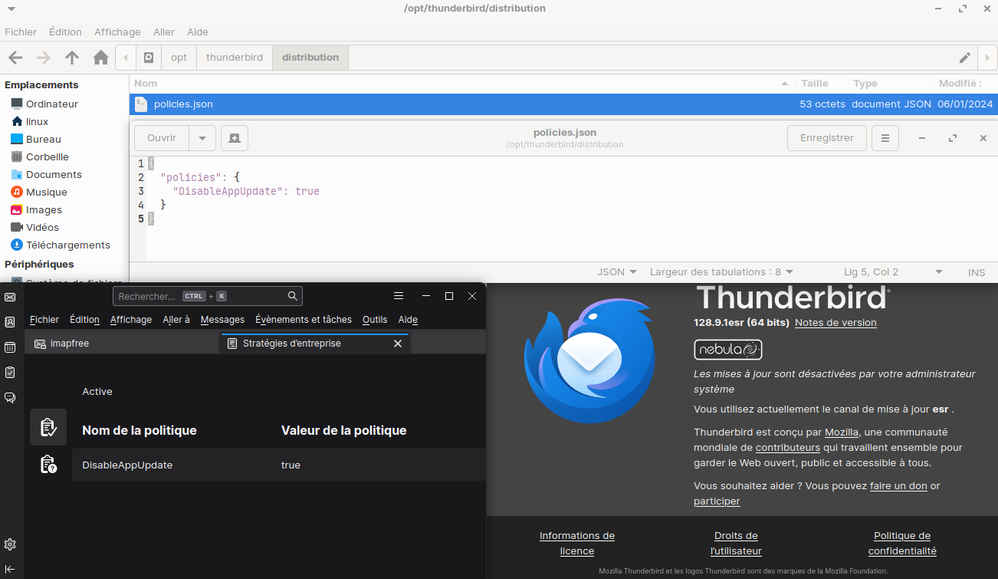Open Ordinateur in the sidebar
Screen dimensions: 998x579
click(x=45, y=104)
